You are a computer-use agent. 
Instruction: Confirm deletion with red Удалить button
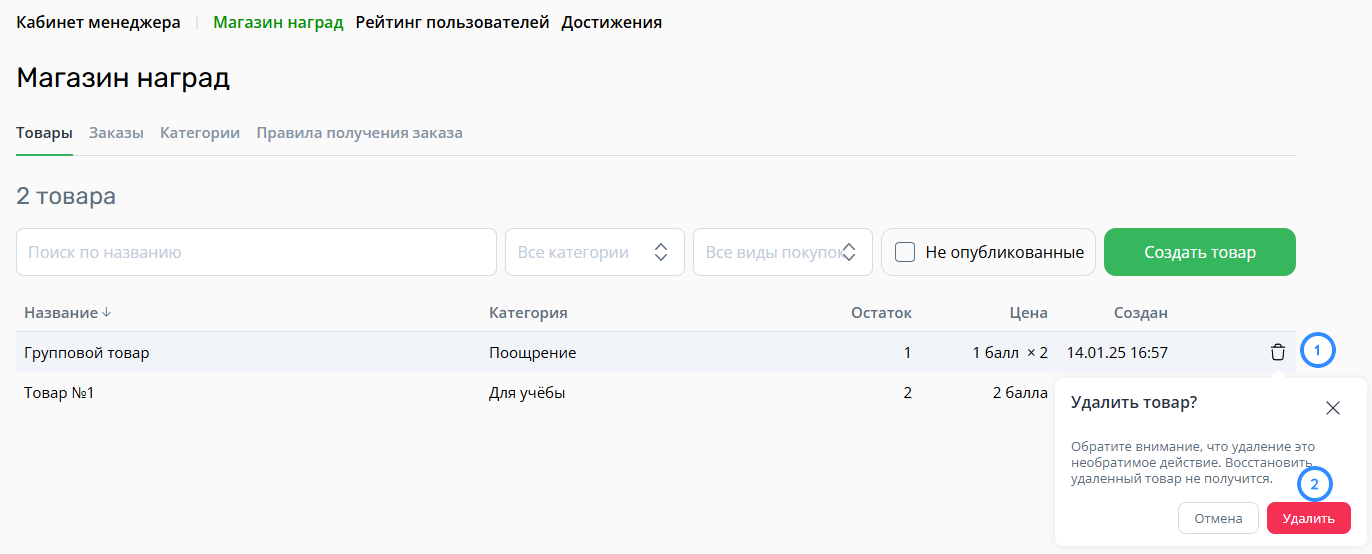(x=1308, y=518)
